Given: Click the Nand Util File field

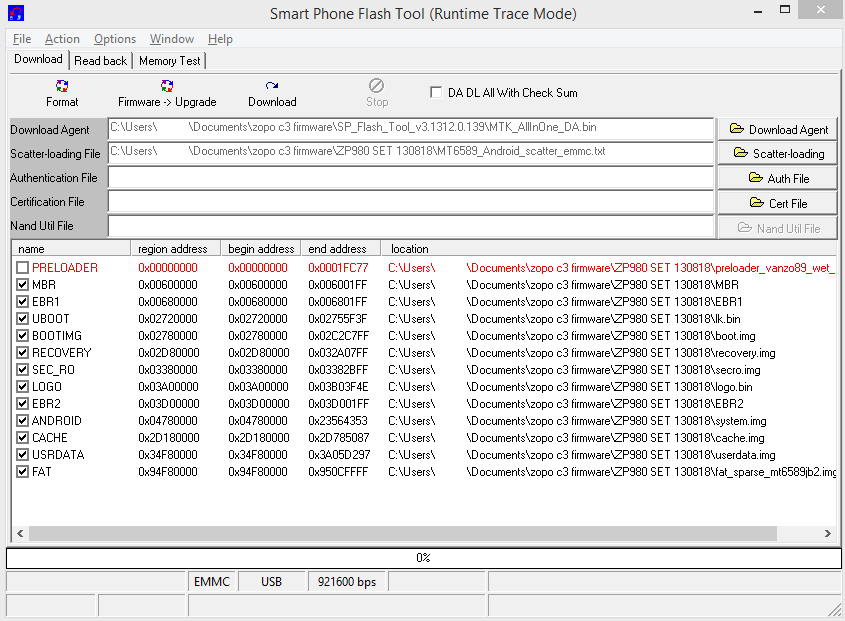Looking at the screenshot, I should pos(411,226).
